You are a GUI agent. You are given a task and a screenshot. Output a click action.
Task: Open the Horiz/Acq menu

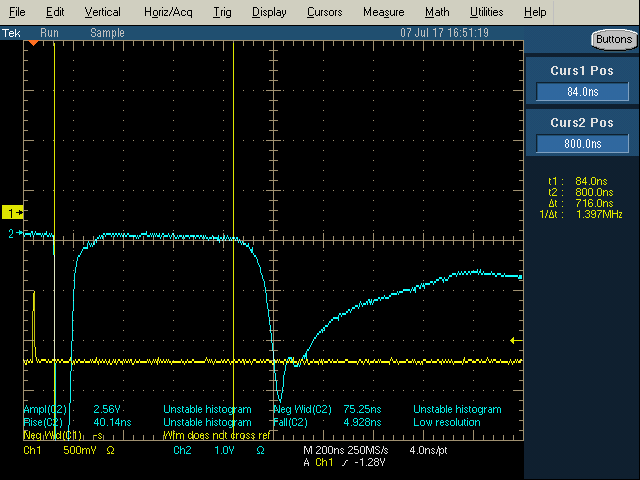click(168, 12)
